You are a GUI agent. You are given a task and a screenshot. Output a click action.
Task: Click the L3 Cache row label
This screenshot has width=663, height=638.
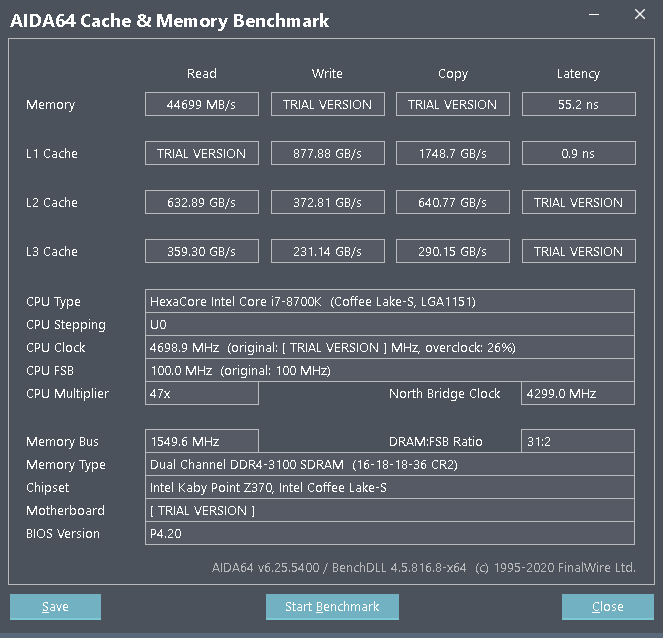52,251
